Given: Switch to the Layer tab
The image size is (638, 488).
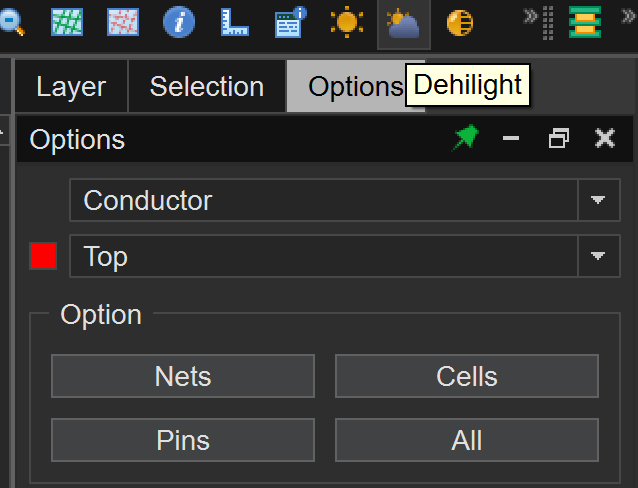Looking at the screenshot, I should coord(71,87).
